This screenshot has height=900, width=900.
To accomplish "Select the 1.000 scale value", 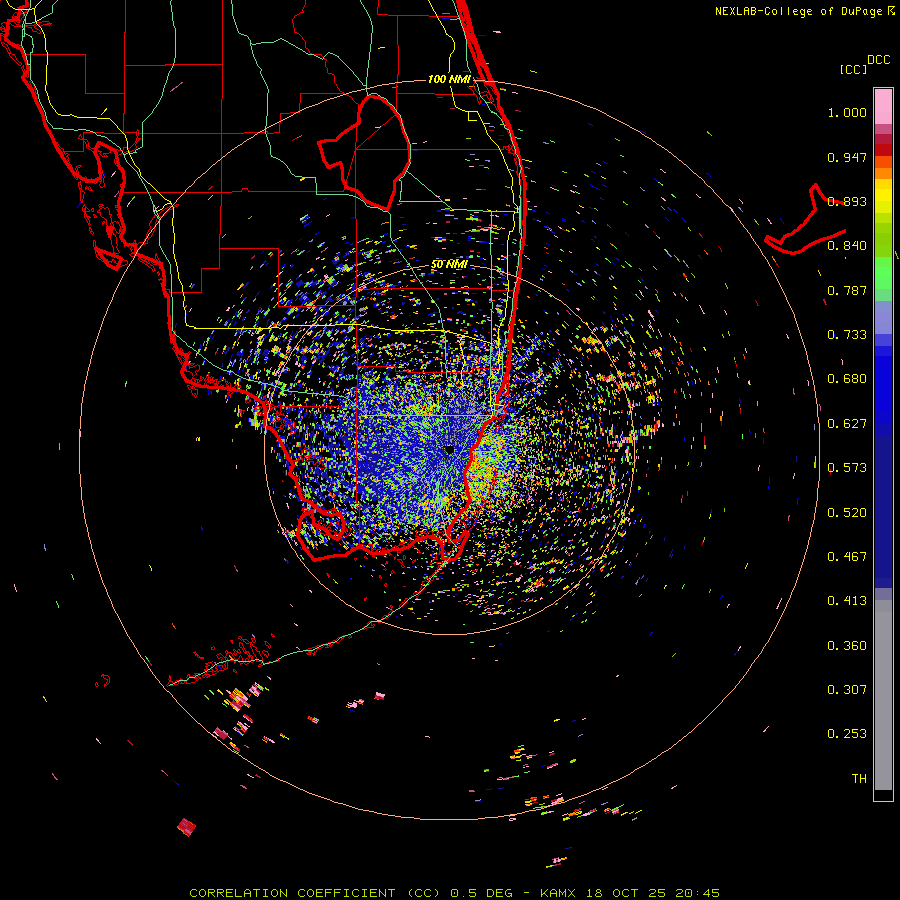I will [847, 112].
